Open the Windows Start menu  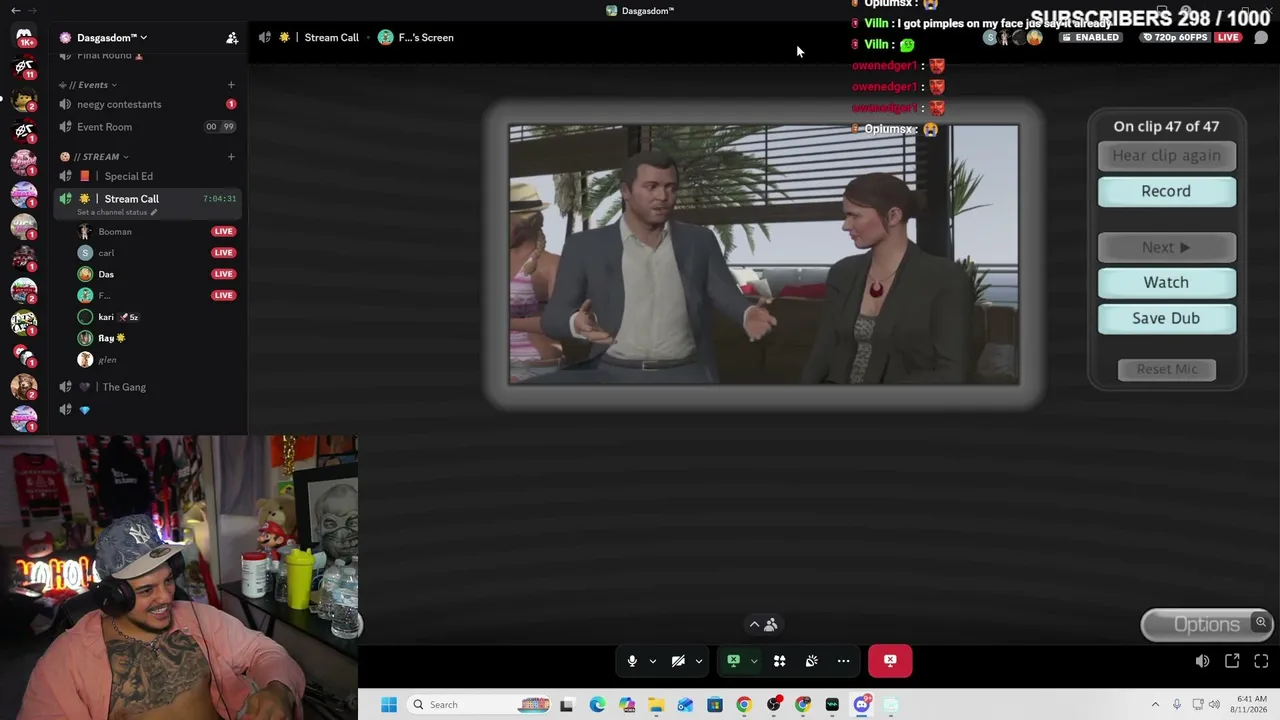coord(389,705)
